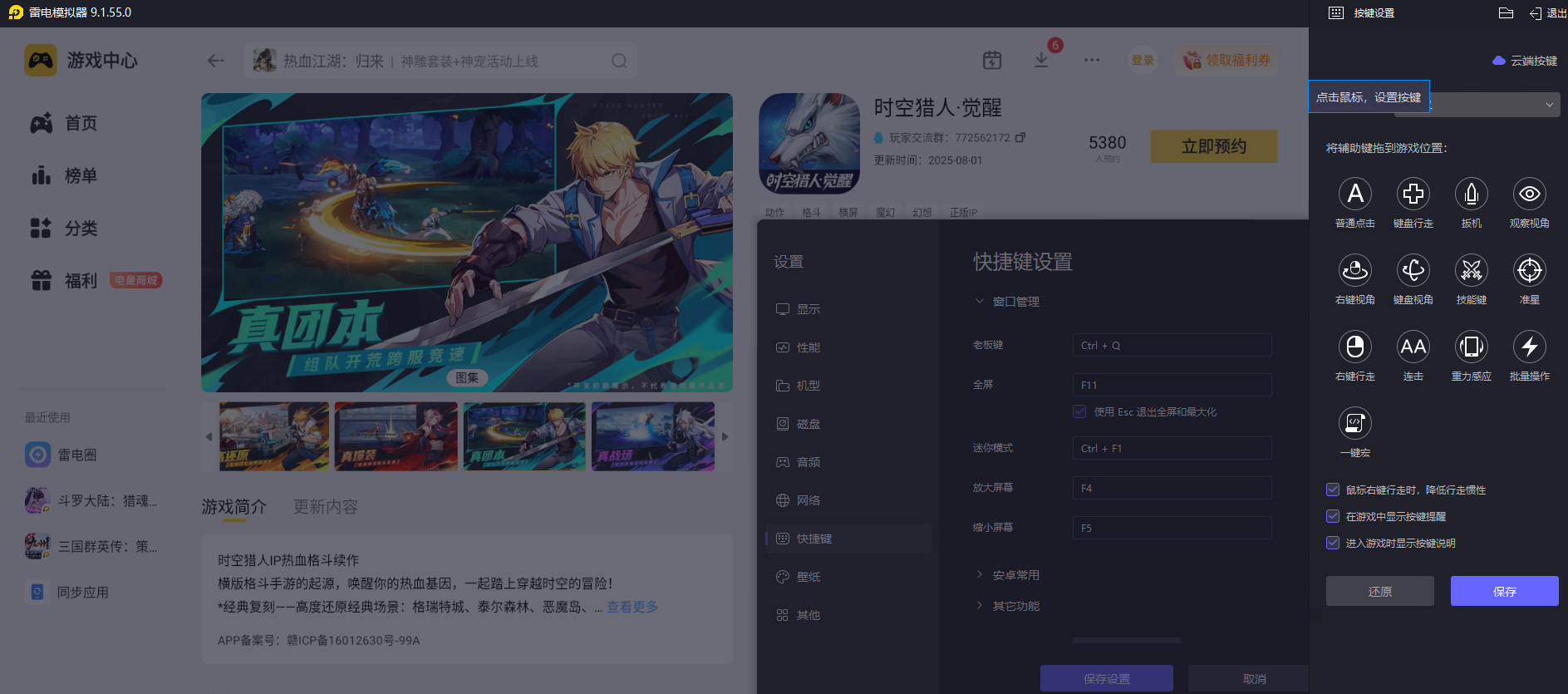This screenshot has height=694, width=1568.
Task: Open the downloads icon with badge
Action: (x=1041, y=60)
